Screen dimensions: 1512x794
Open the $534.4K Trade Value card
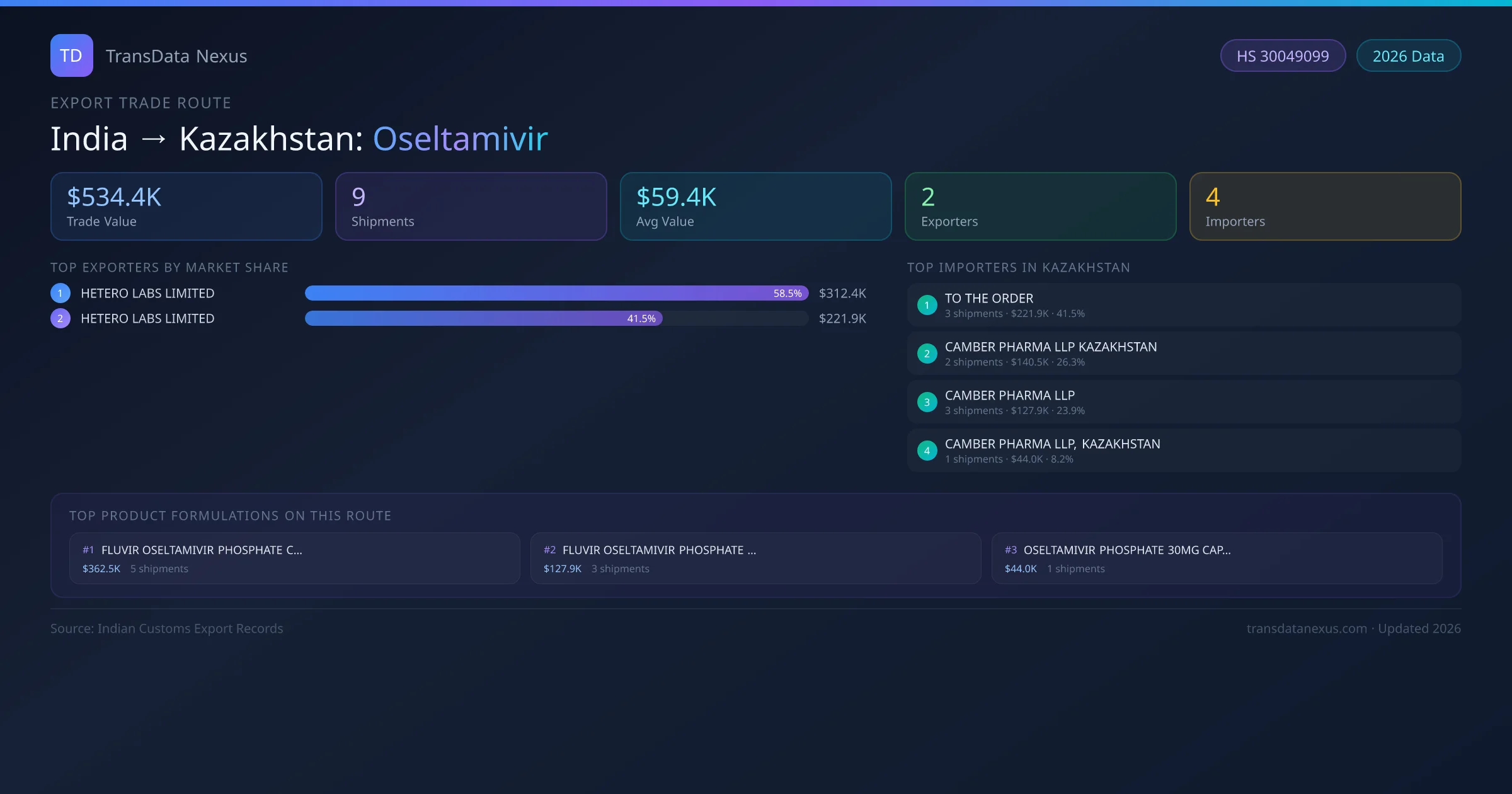click(186, 206)
